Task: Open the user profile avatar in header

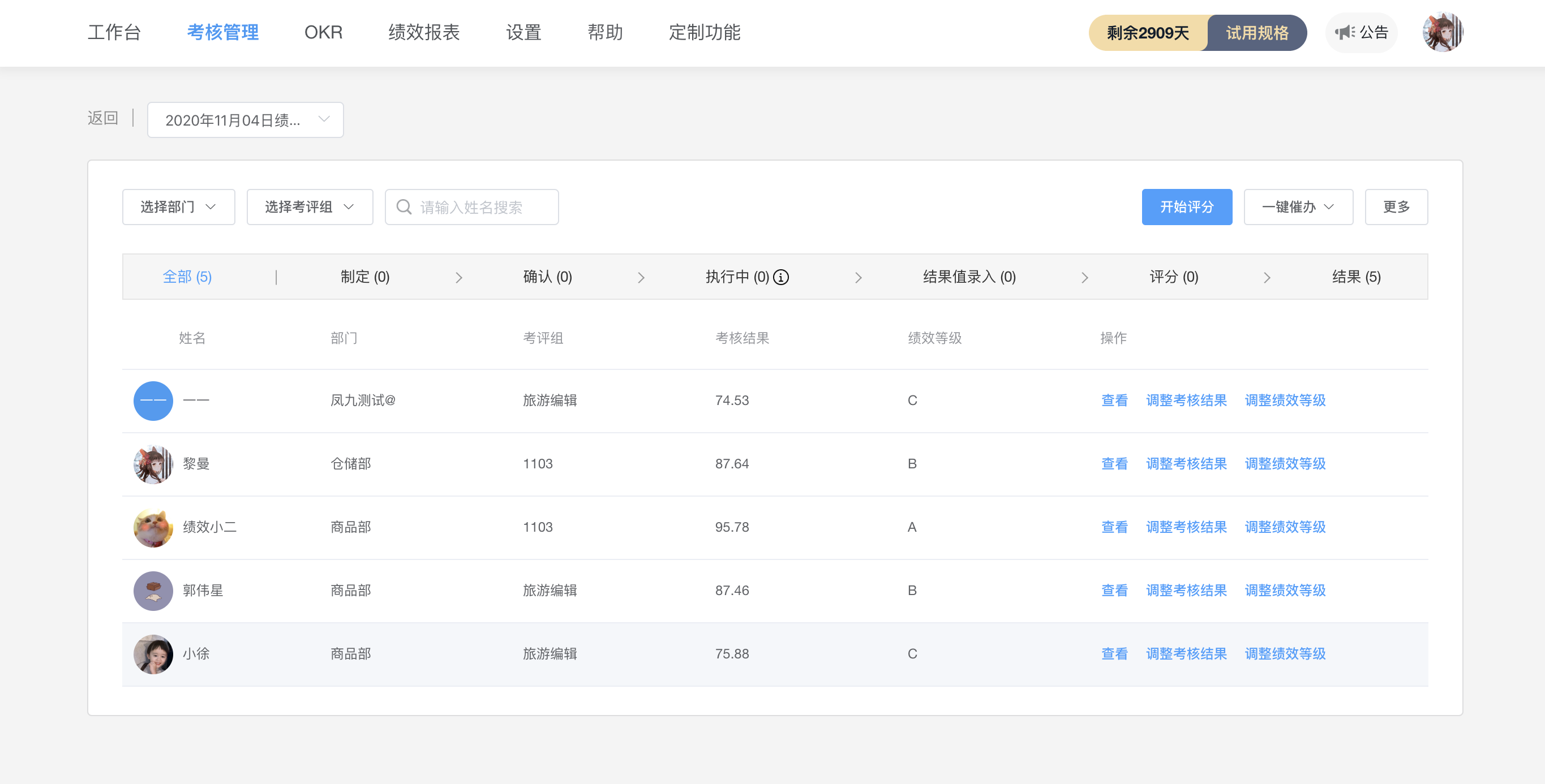Action: point(1443,32)
